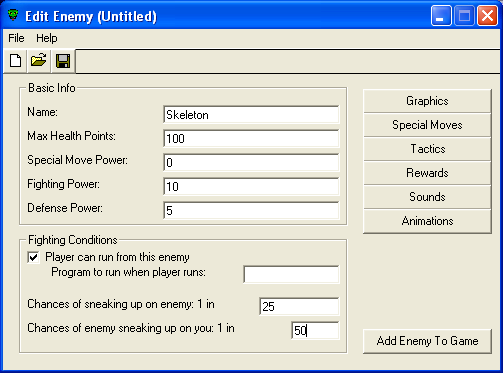This screenshot has width=503, height=373.
Task: Open the Help menu
Action: pos(47,38)
